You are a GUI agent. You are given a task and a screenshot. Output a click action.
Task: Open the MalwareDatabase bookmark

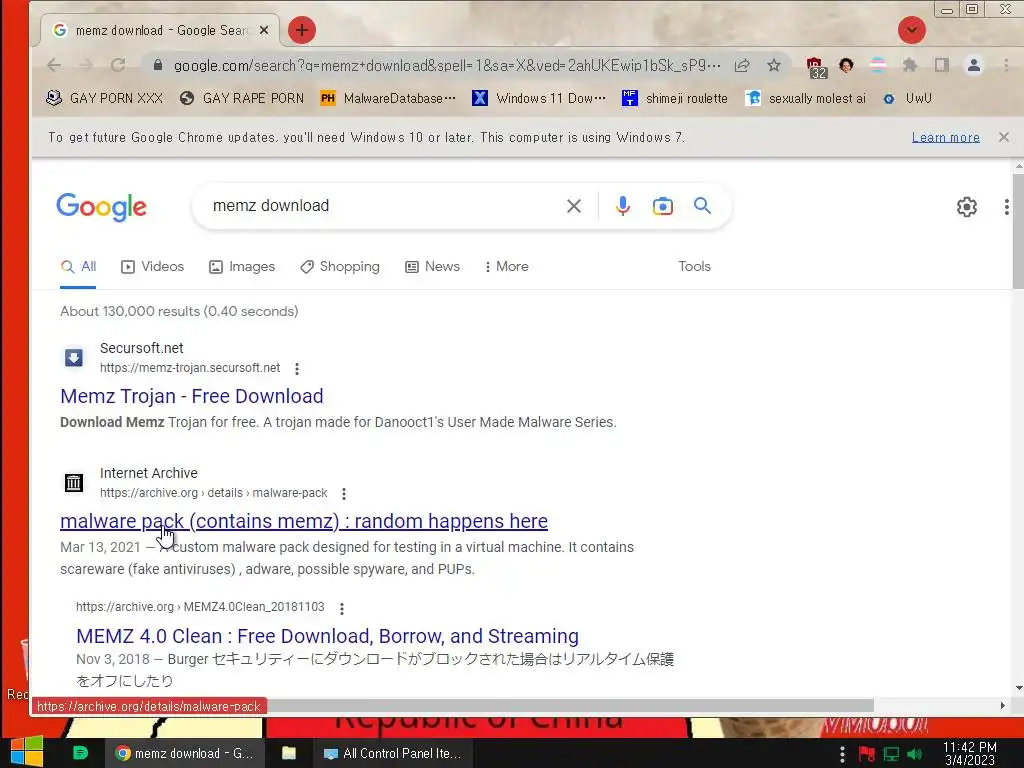(388, 99)
